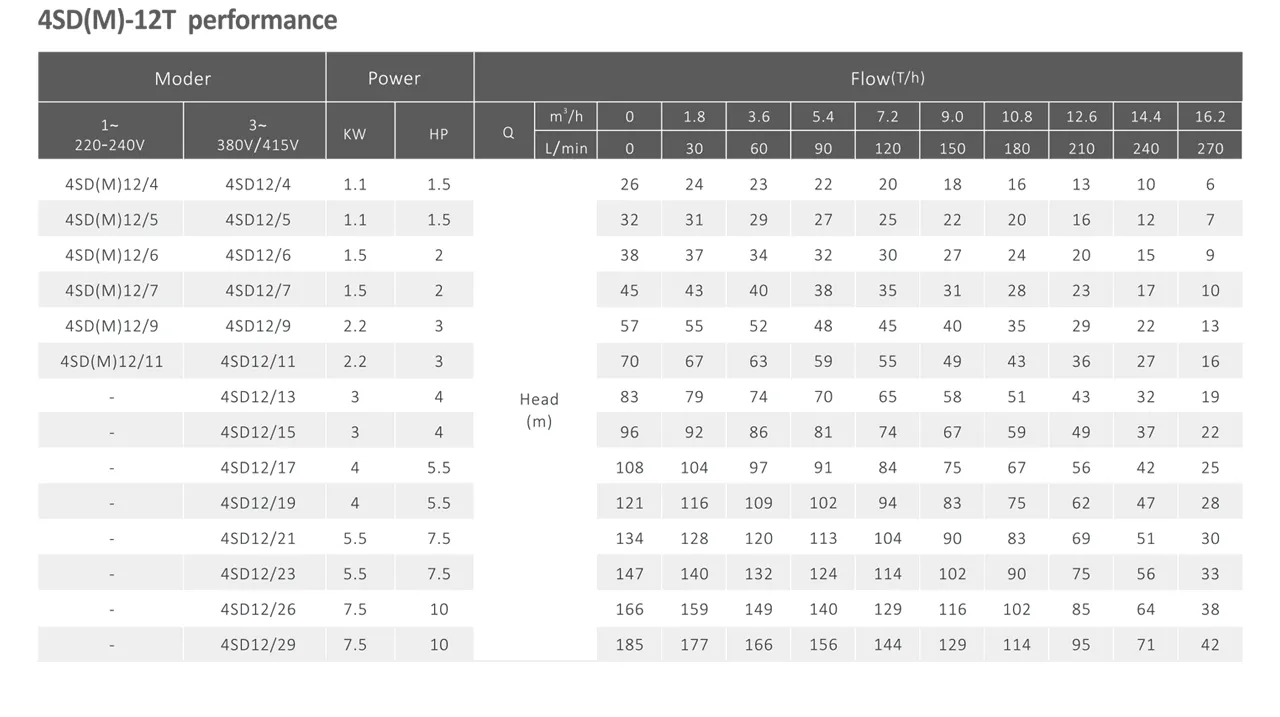The image size is (1280, 717).
Task: Select the head value 185 cell
Action: (x=629, y=645)
